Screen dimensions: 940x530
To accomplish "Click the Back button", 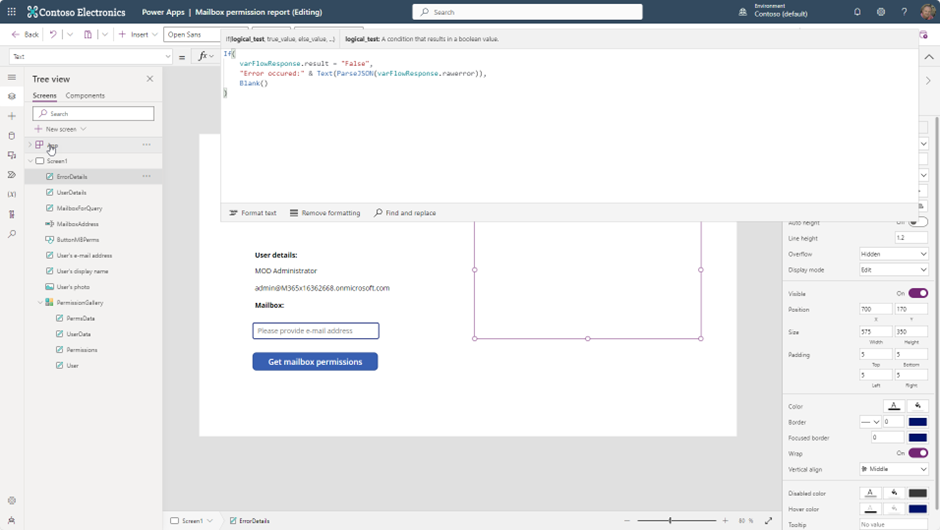I will pyautogui.click(x=25, y=34).
